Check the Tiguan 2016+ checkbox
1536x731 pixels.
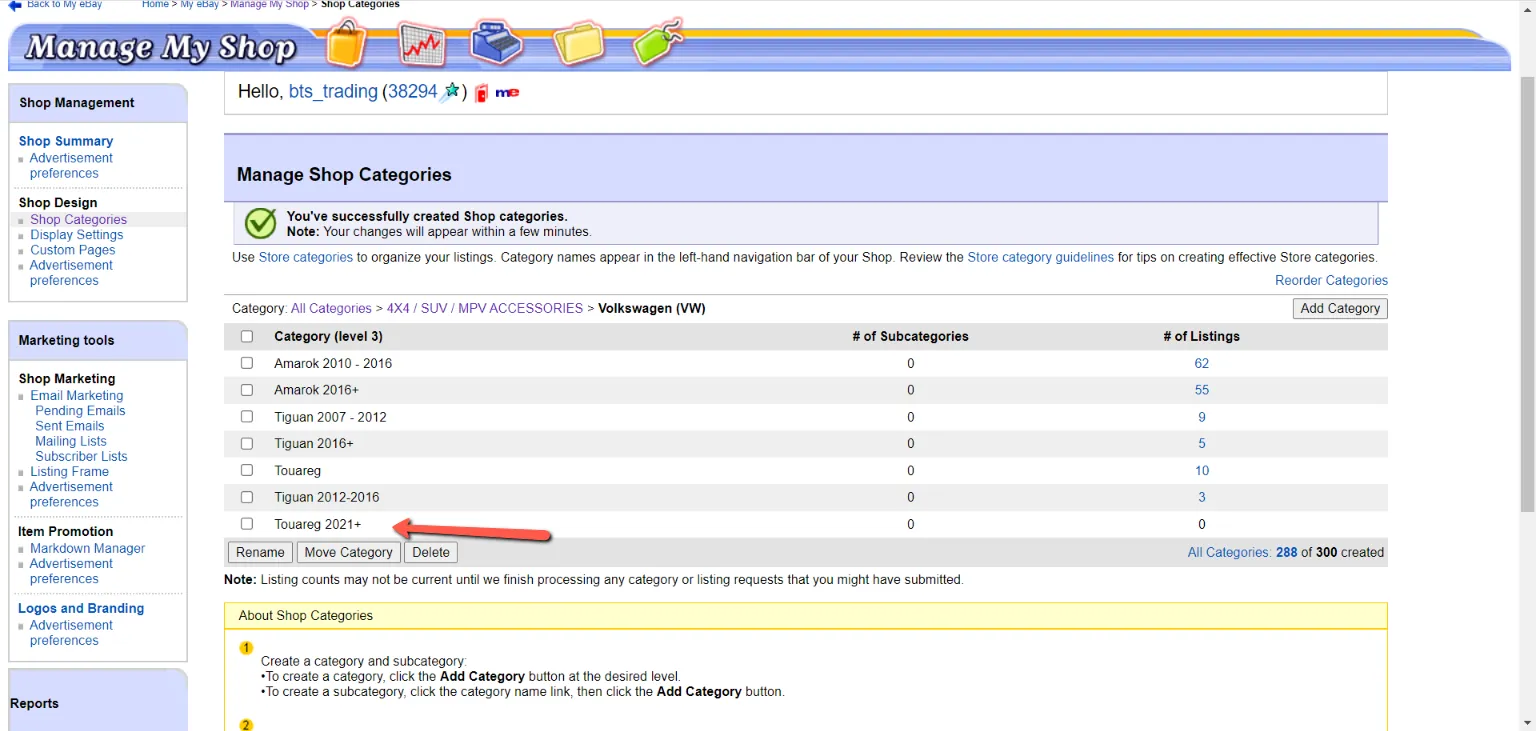[247, 443]
